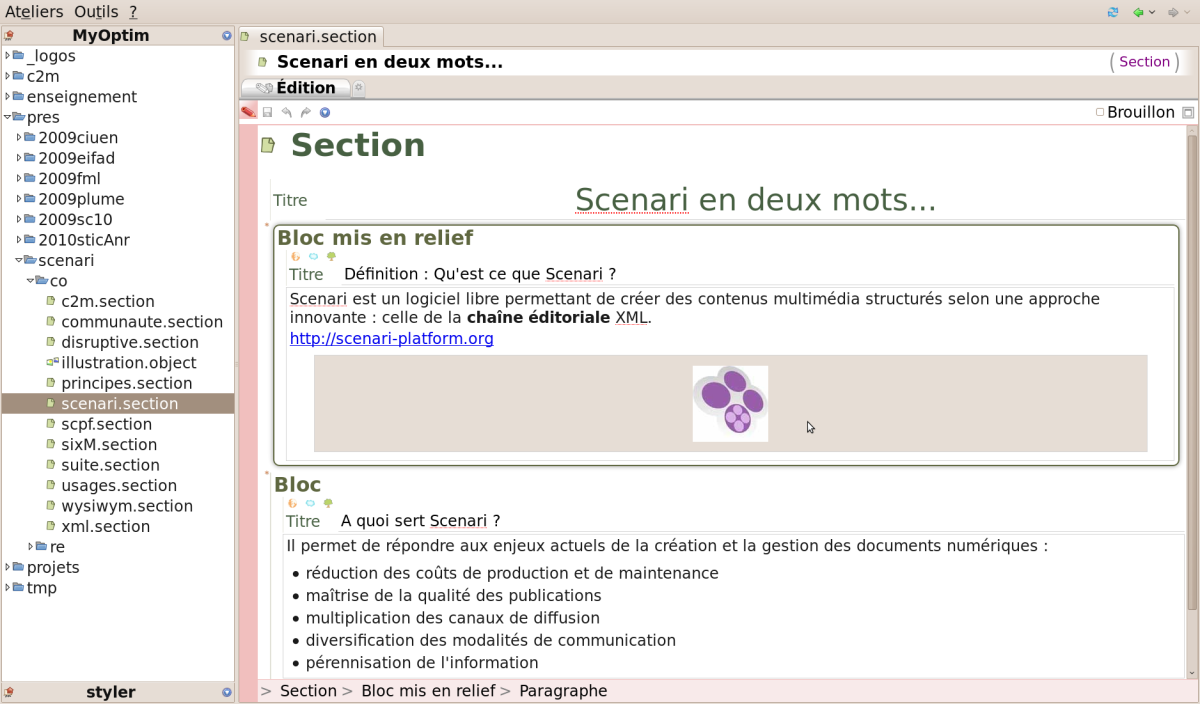
Task: Click the title field 'A quoi sert Scenari ?'
Action: pos(760,521)
